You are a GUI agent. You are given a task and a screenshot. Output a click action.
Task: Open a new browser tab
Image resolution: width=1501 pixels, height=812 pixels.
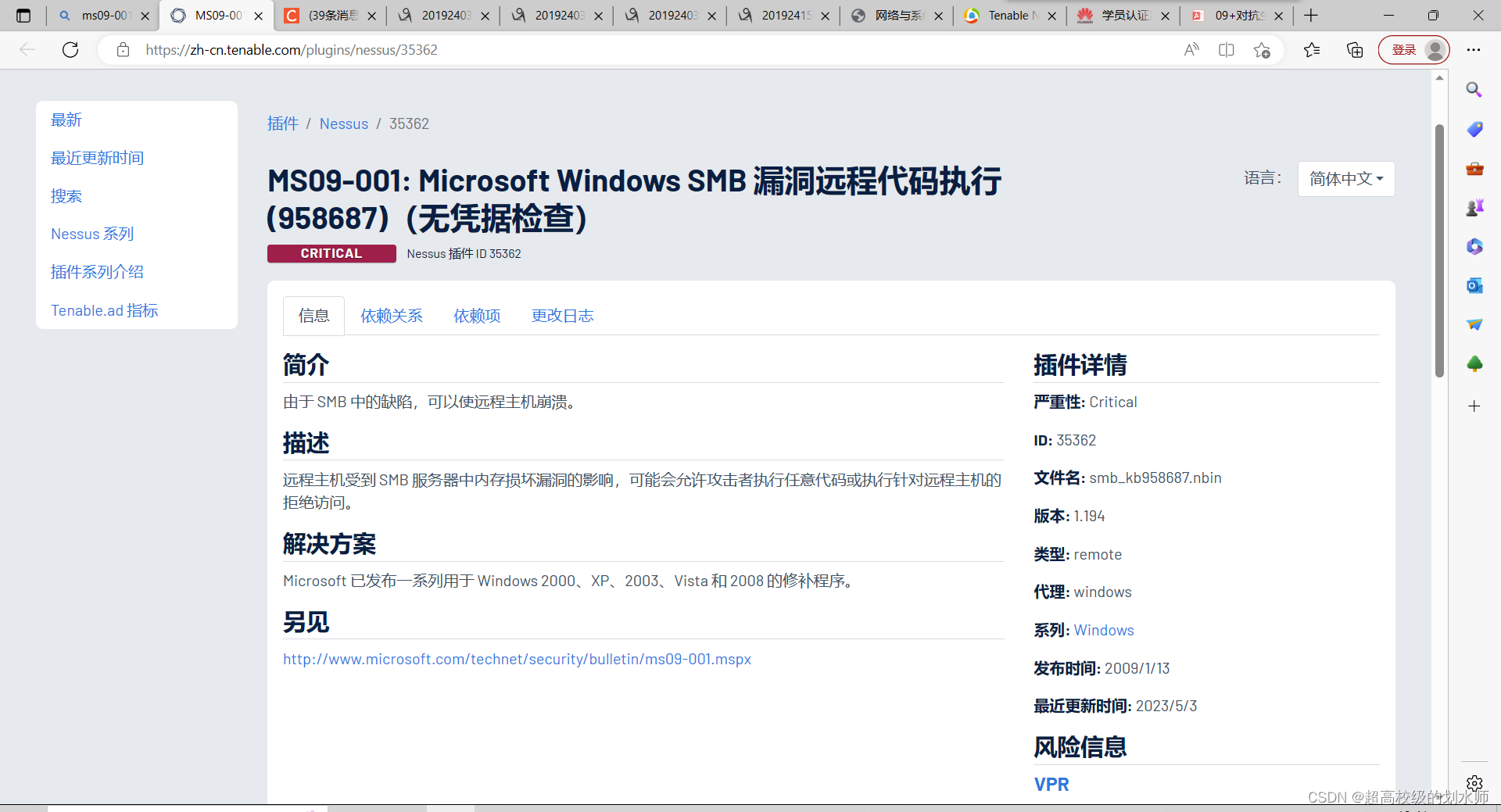(1311, 16)
